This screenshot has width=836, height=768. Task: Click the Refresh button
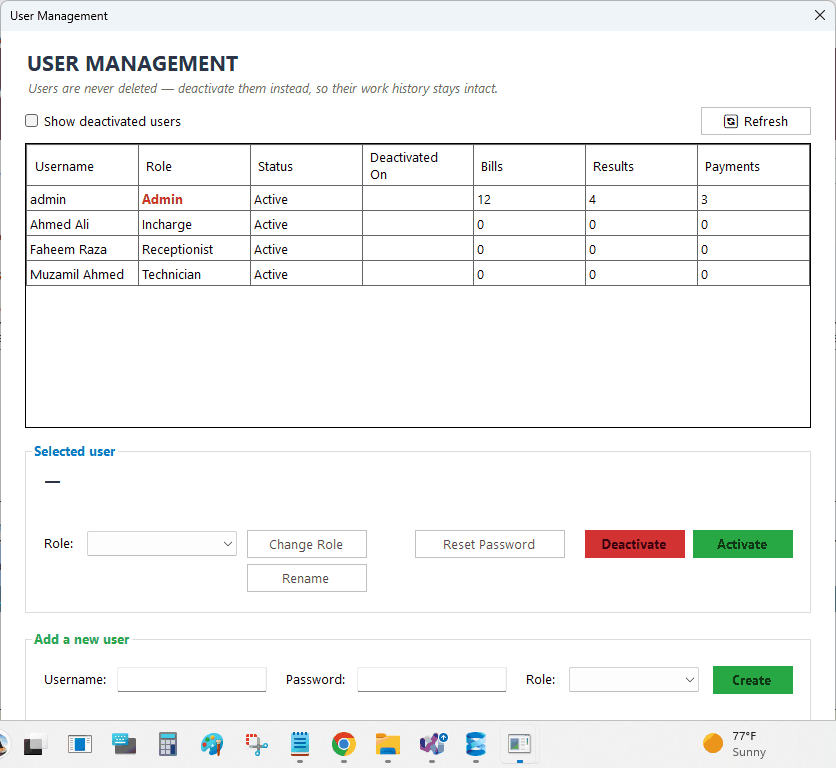(x=755, y=121)
